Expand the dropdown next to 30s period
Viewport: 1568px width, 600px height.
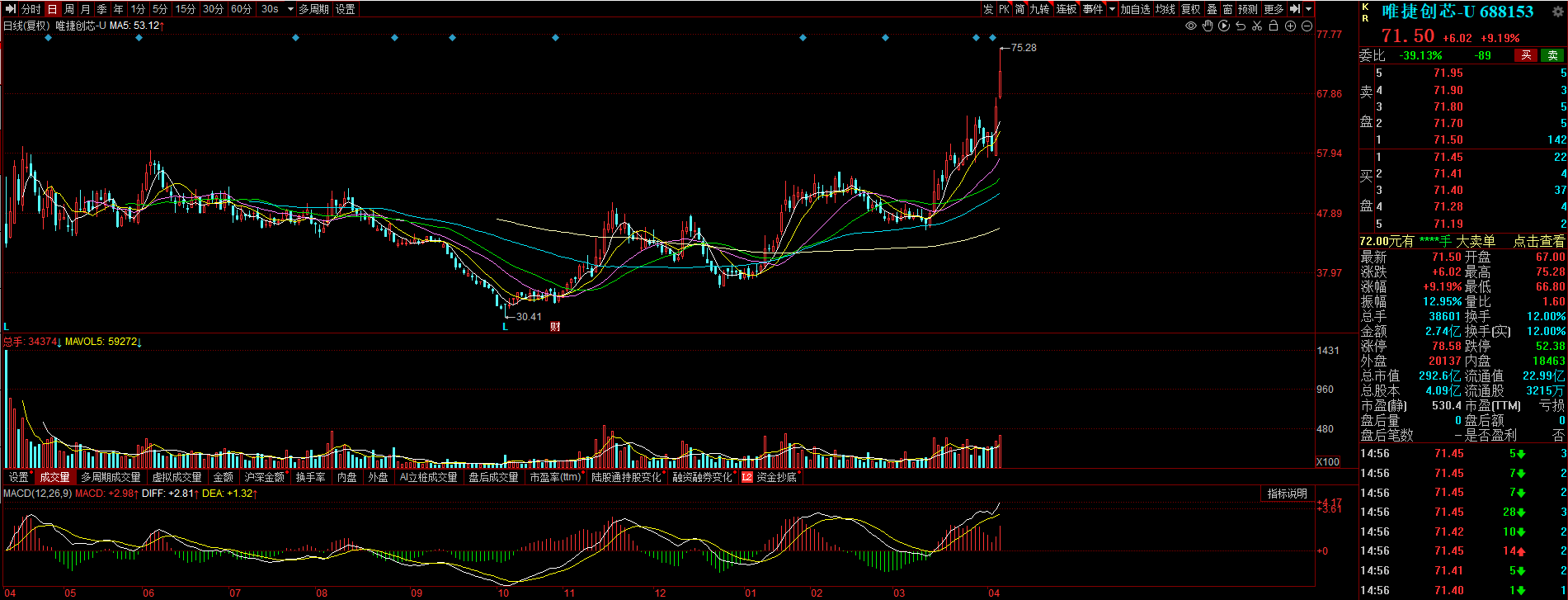click(x=290, y=9)
